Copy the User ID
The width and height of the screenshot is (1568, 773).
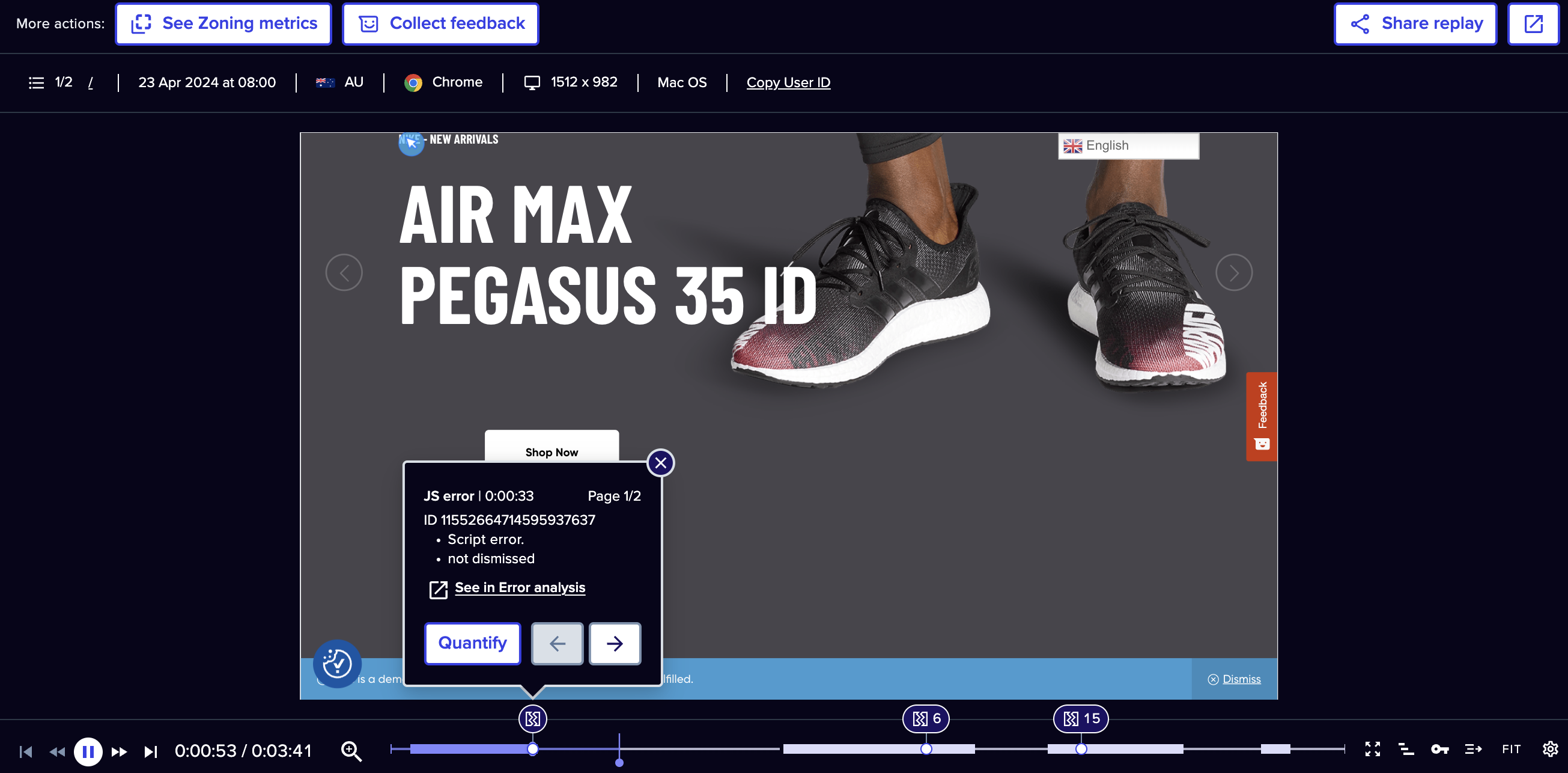pyautogui.click(x=788, y=82)
